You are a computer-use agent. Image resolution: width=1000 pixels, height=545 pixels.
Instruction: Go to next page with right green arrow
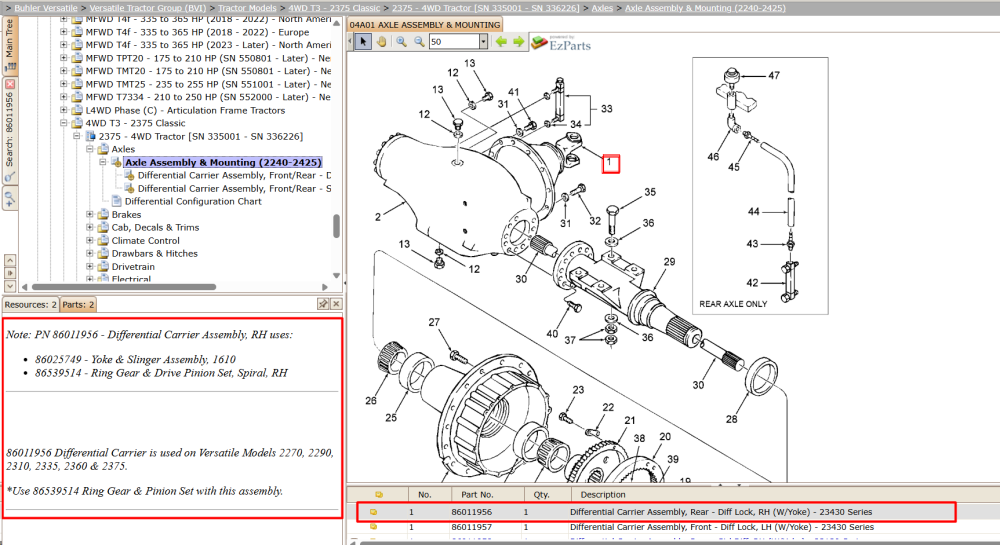pos(518,41)
